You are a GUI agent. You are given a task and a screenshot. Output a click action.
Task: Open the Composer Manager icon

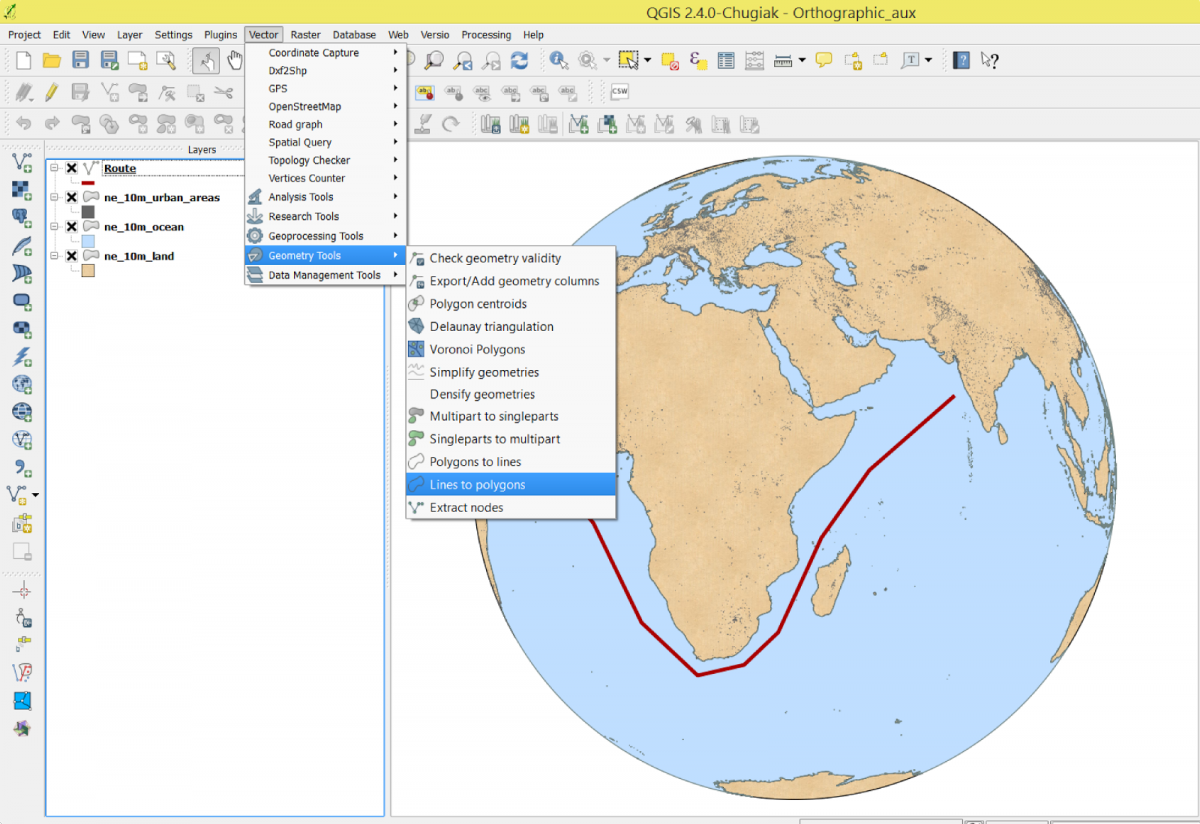pyautogui.click(x=166, y=60)
